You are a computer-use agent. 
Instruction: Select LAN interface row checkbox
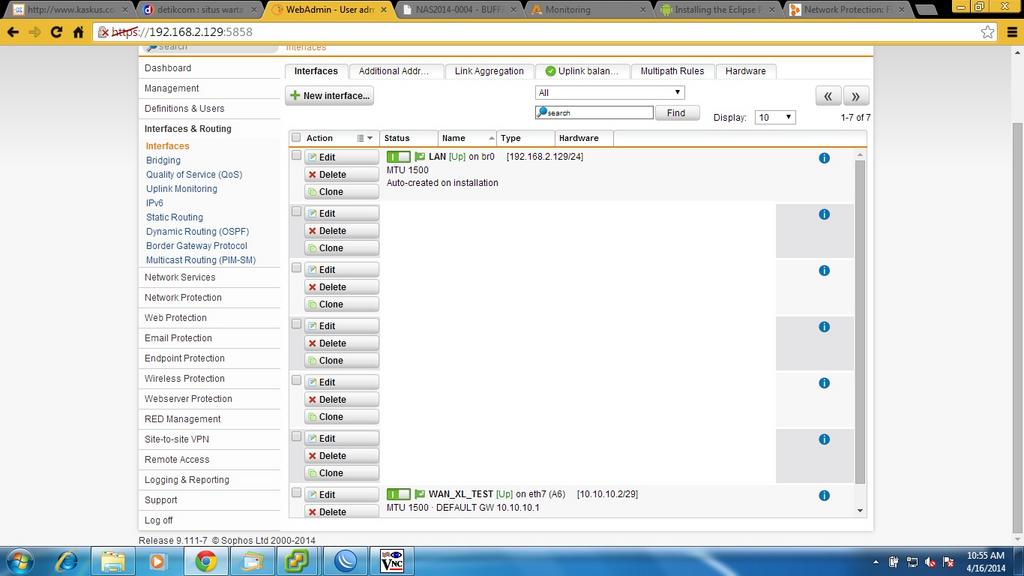[296, 155]
